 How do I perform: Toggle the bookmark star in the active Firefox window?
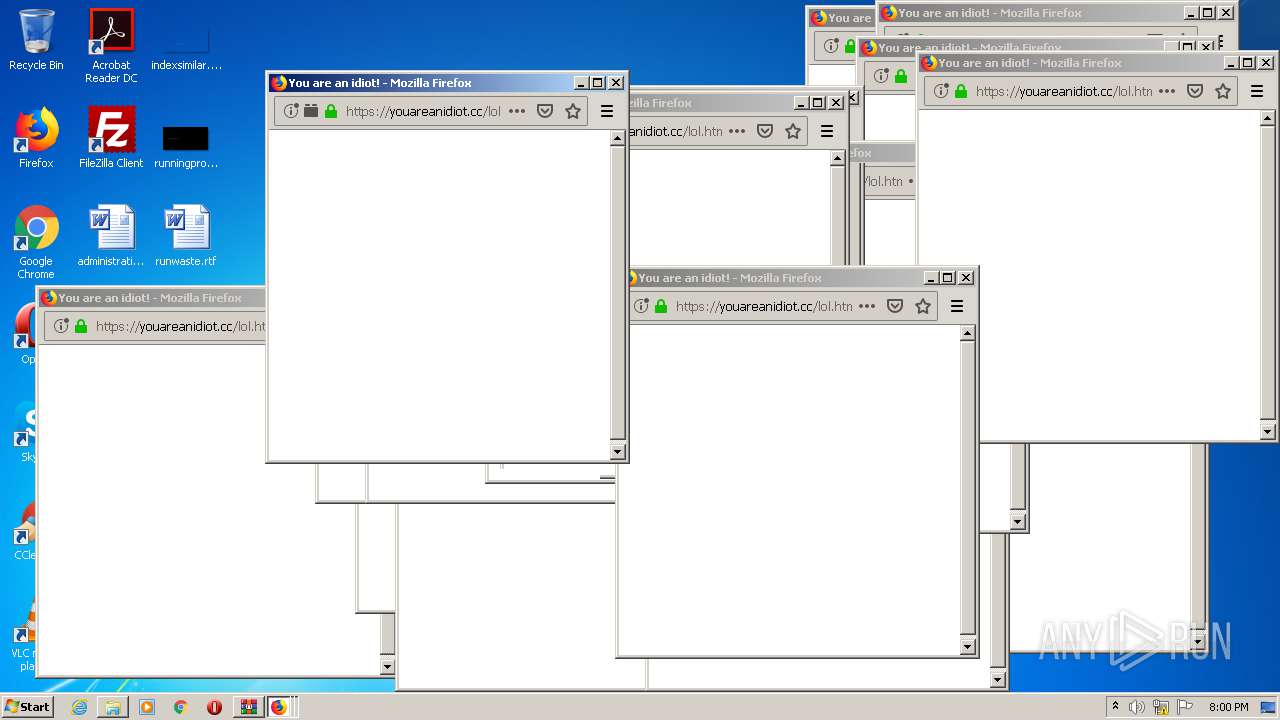pyautogui.click(x=573, y=111)
